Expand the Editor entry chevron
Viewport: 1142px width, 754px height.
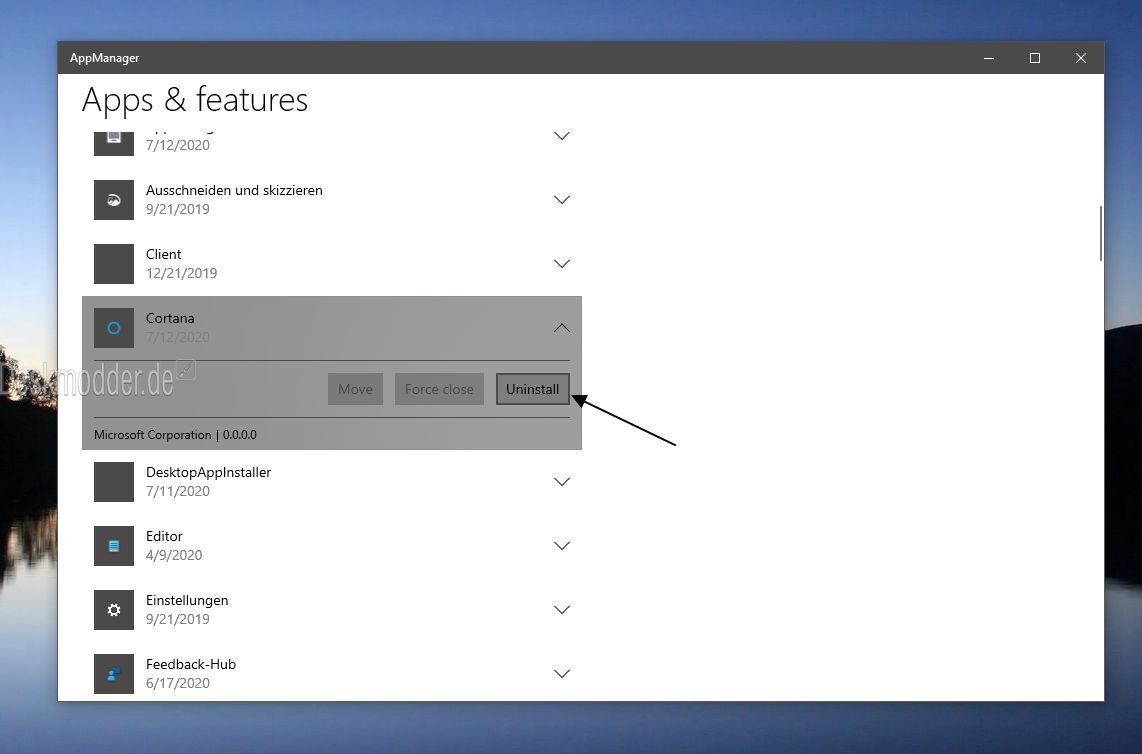562,546
